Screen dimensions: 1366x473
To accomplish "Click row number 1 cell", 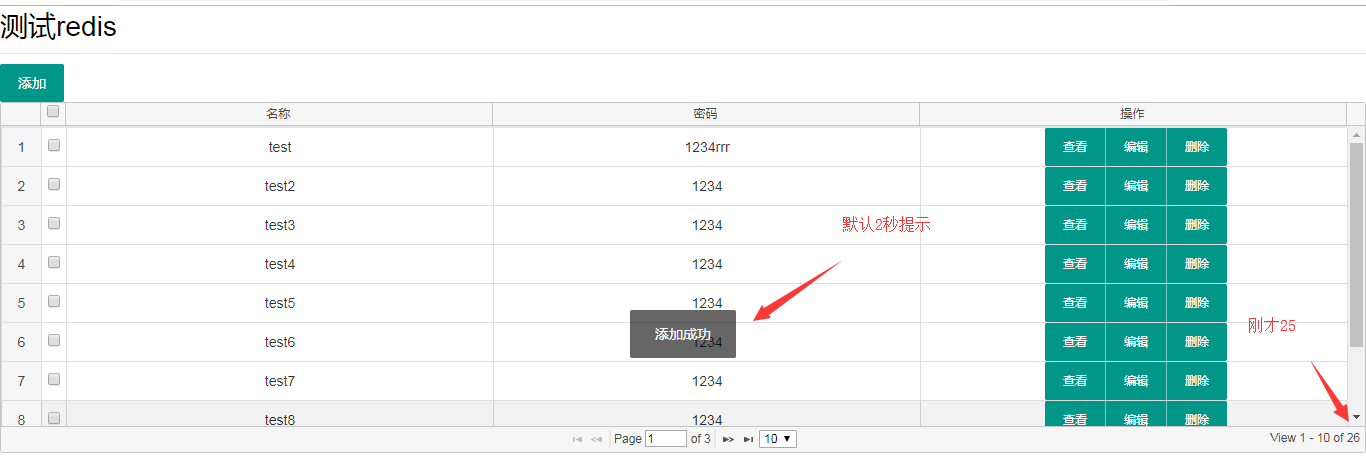I will (x=21, y=147).
